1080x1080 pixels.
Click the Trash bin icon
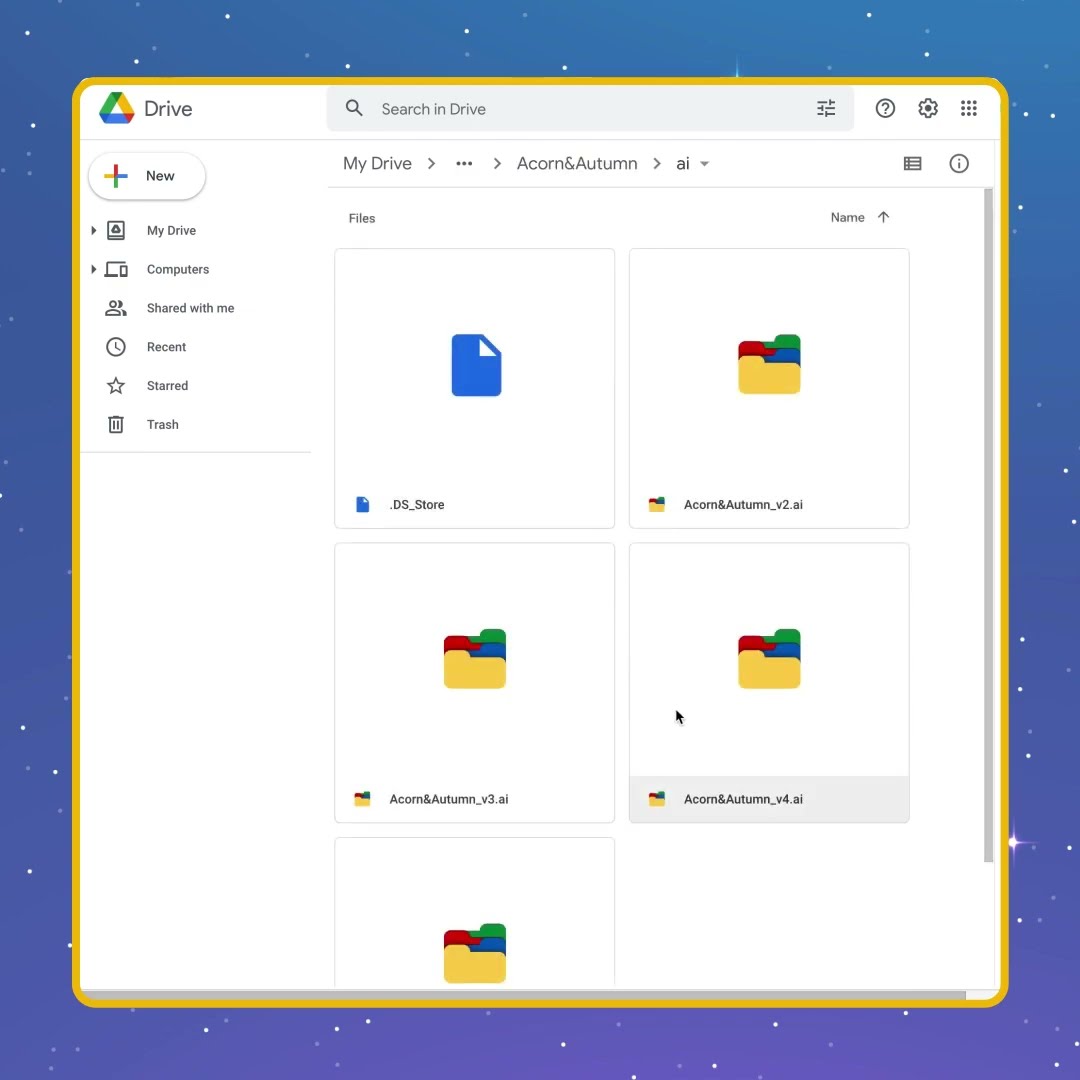click(x=116, y=424)
